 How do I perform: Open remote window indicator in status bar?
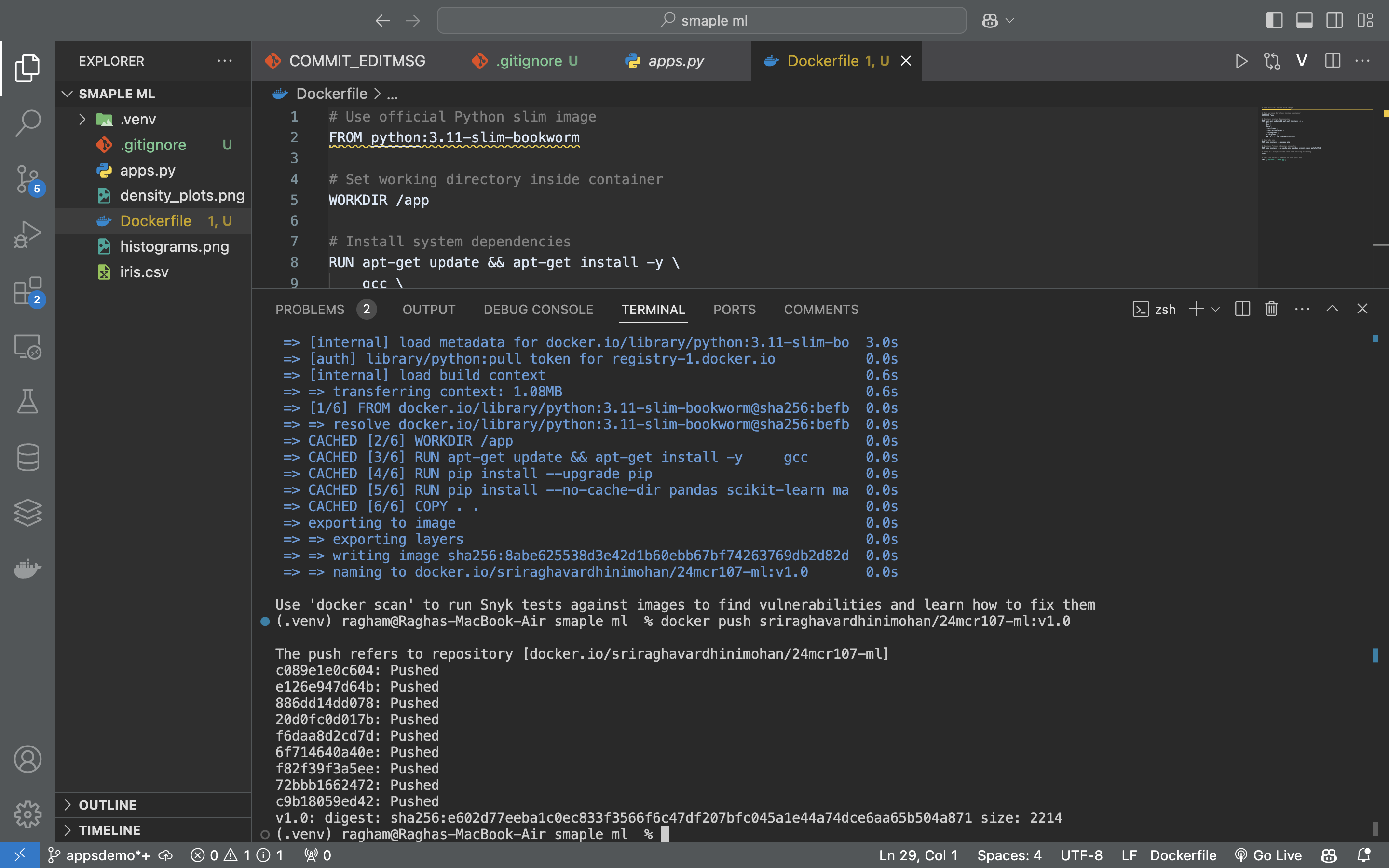pyautogui.click(x=19, y=855)
